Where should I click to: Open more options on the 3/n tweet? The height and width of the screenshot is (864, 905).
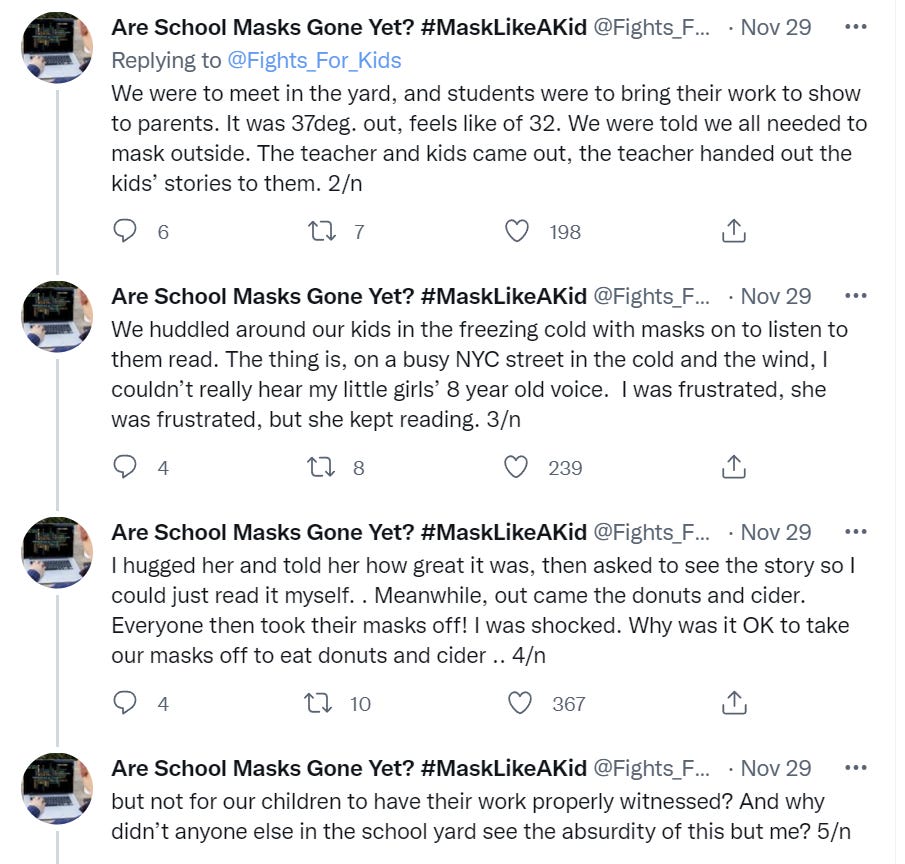[856, 296]
